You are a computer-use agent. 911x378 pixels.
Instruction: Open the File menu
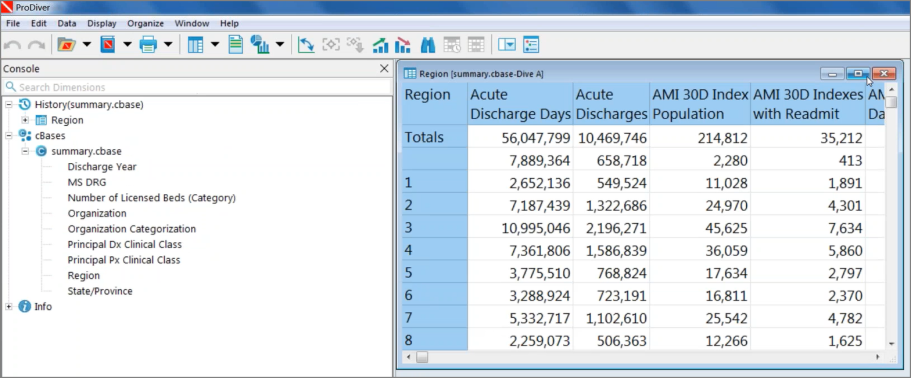[13, 24]
